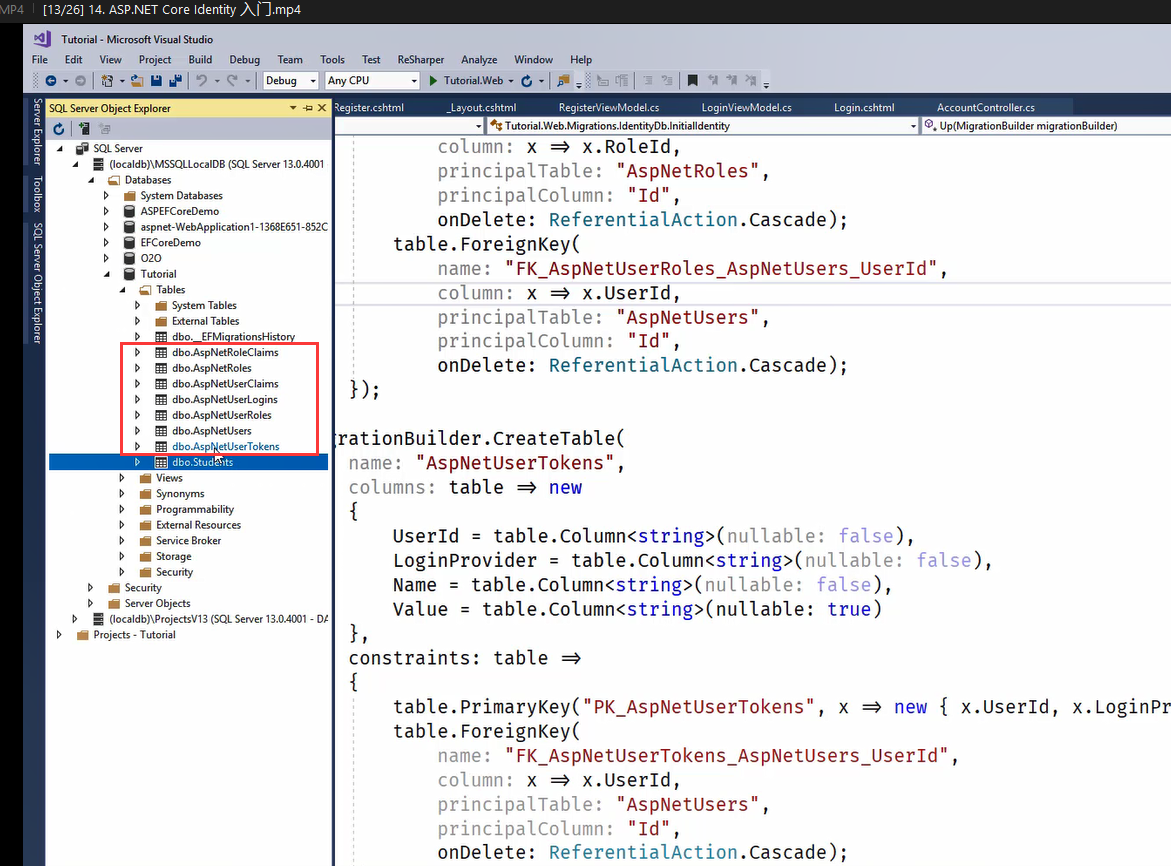This screenshot has width=1171, height=866.
Task: Open the Debug configuration dropdown
Action: (x=291, y=81)
